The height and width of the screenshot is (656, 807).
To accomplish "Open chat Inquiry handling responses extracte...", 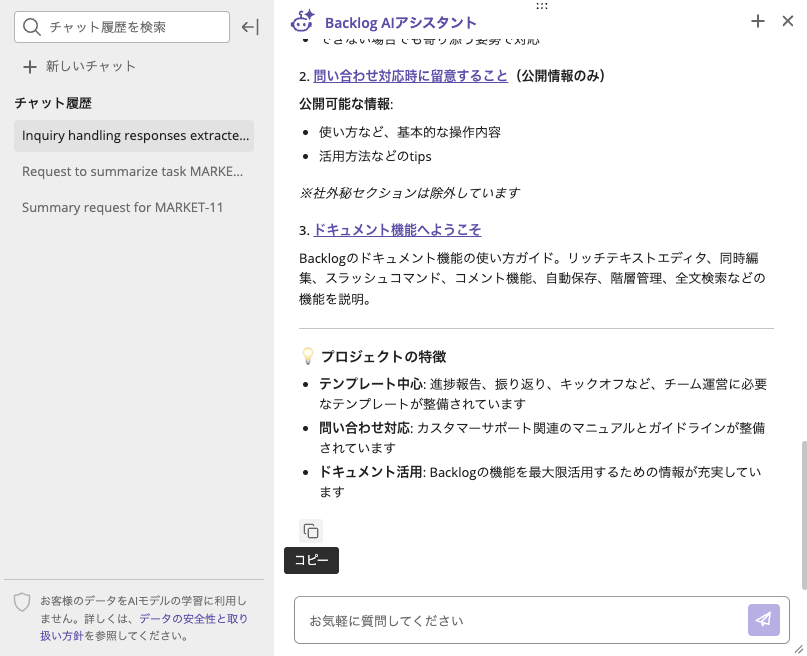I will click(x=134, y=136).
